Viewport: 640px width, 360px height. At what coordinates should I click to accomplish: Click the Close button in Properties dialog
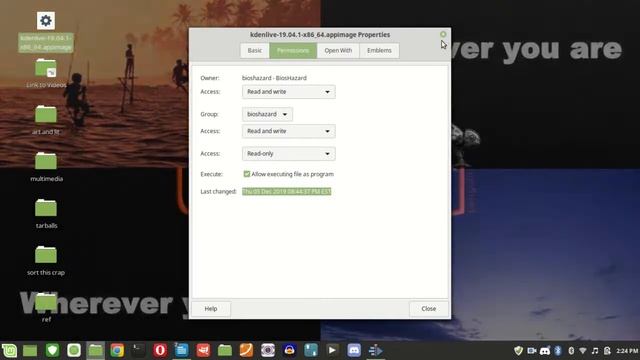click(x=429, y=309)
